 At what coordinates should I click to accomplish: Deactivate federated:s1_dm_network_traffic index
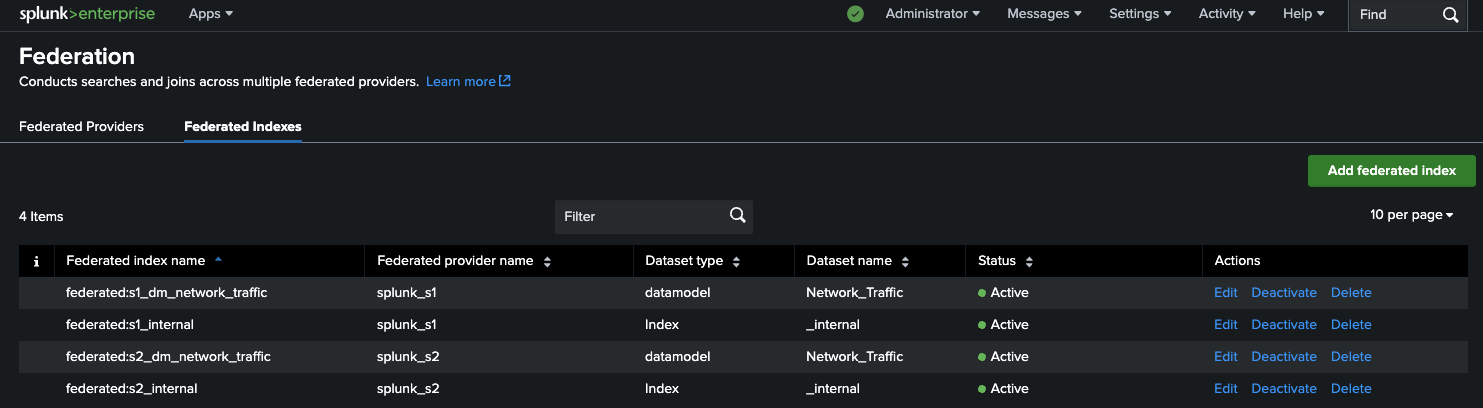tap(1284, 293)
